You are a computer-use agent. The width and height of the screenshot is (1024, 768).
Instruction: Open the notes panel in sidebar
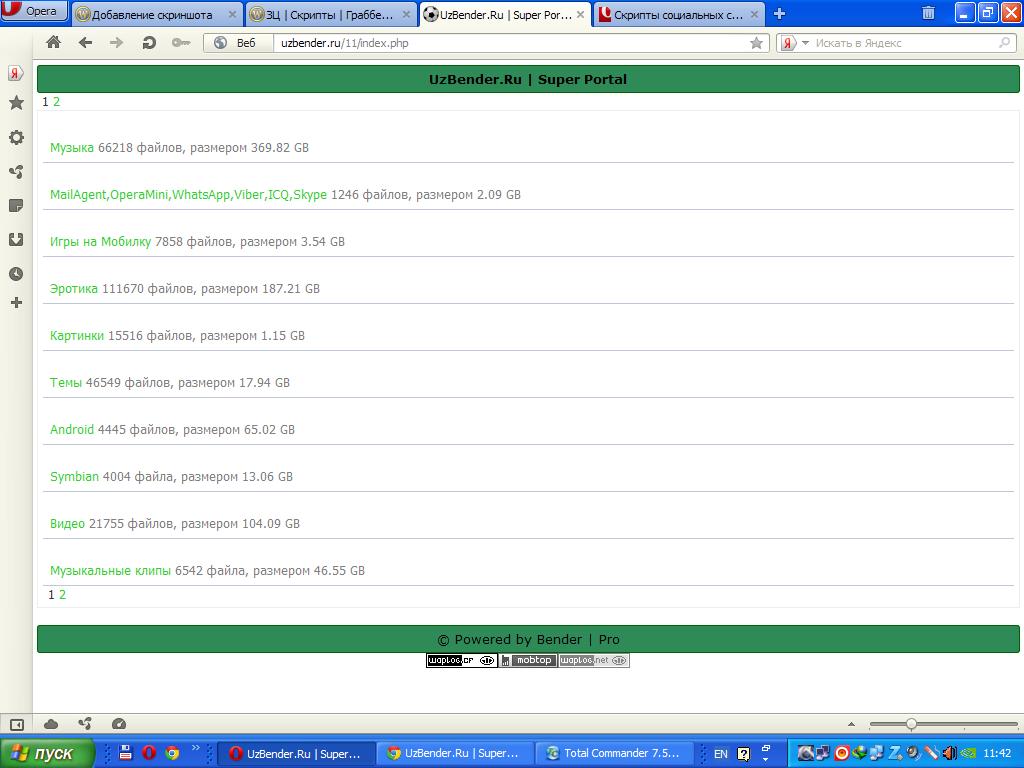click(16, 206)
